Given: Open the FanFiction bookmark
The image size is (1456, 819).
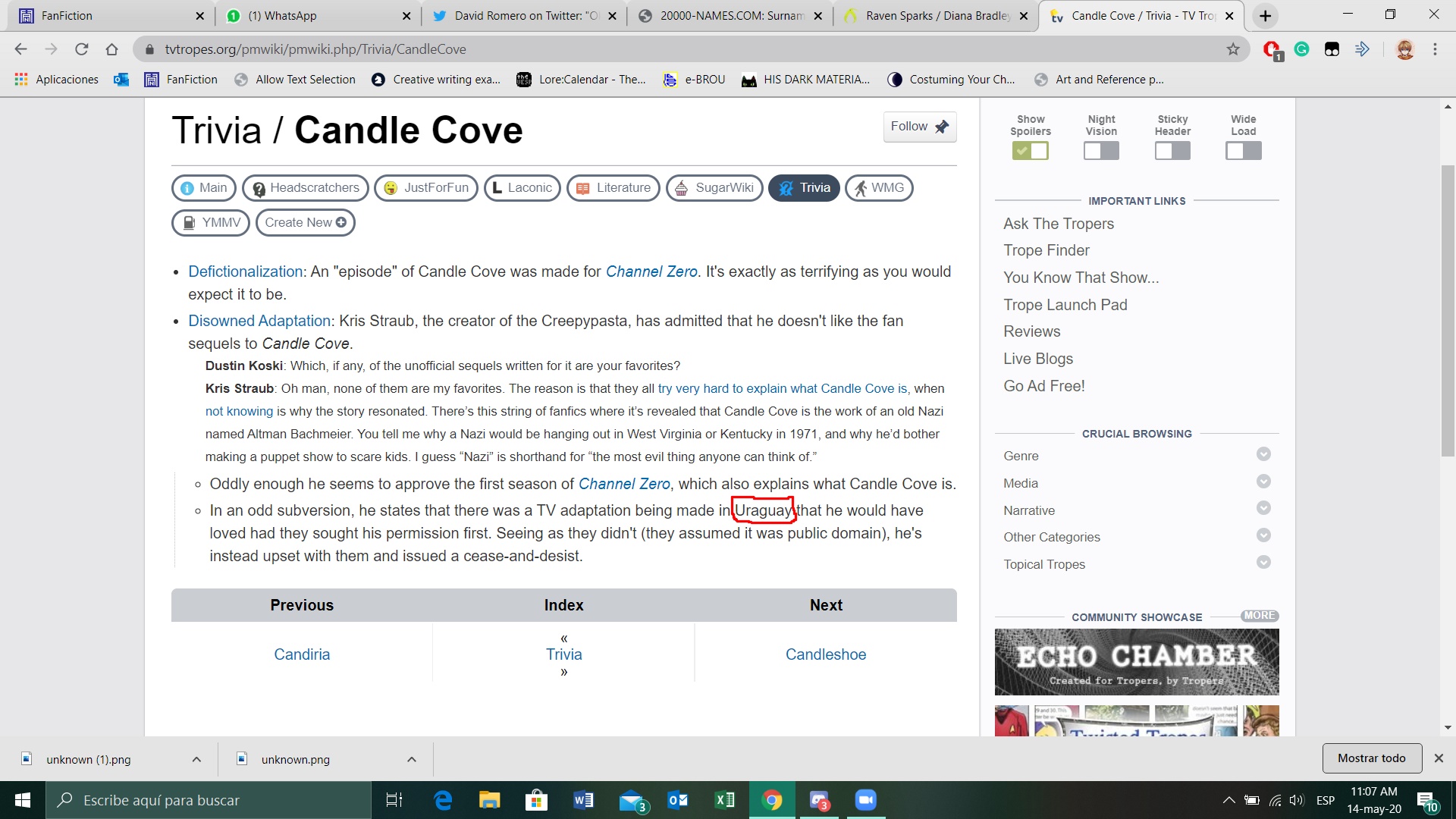Looking at the screenshot, I should [x=181, y=80].
